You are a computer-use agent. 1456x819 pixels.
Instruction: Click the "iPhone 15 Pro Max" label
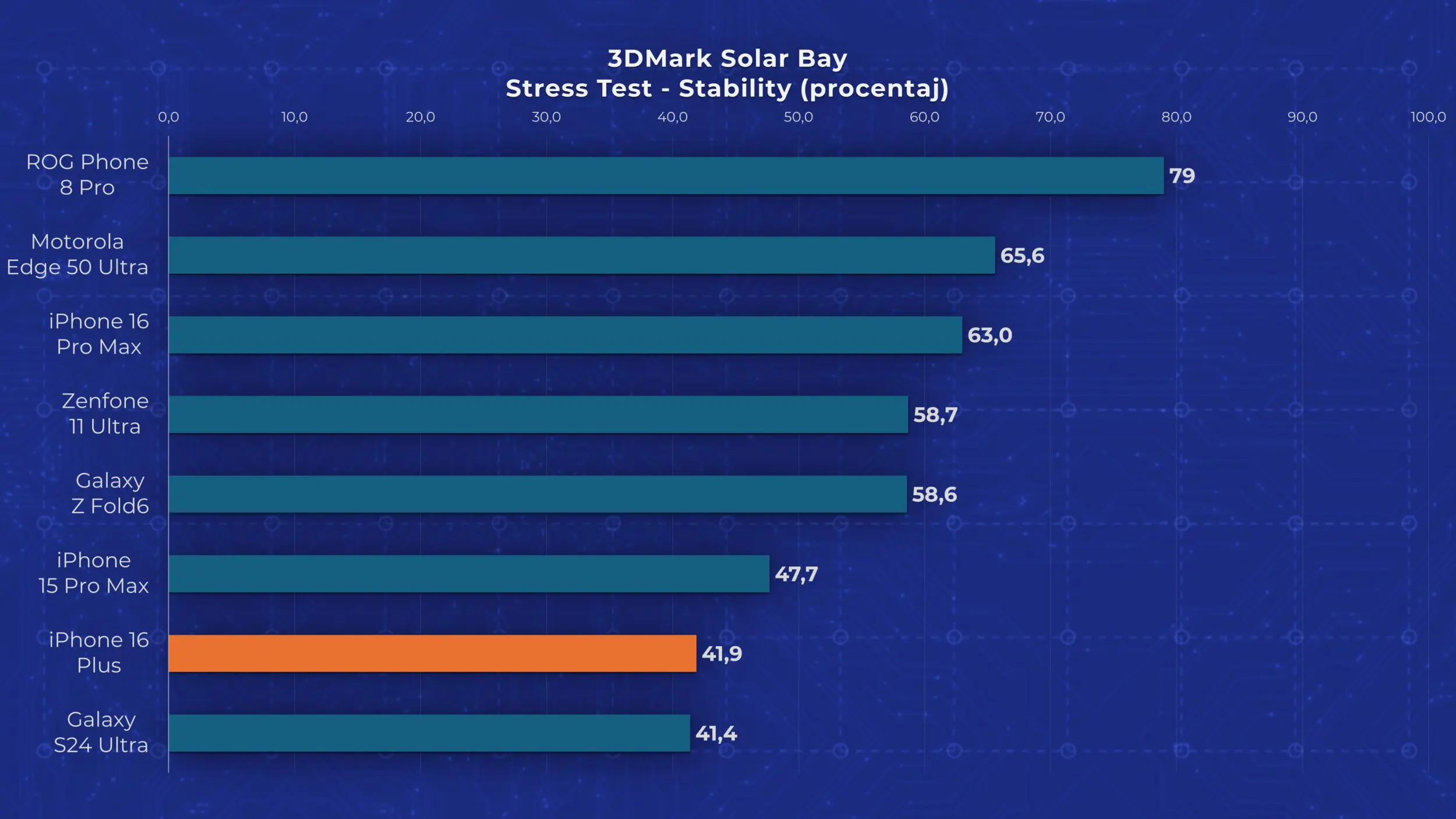(x=93, y=573)
